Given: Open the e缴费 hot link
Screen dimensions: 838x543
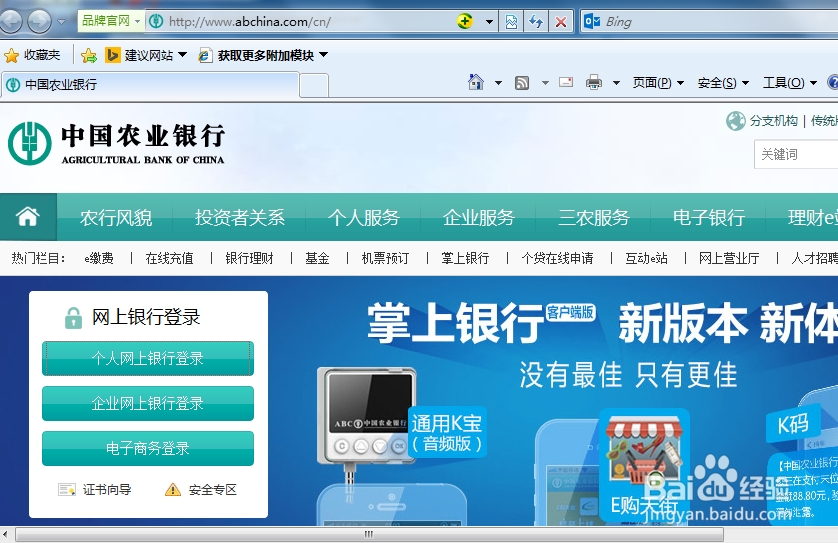Looking at the screenshot, I should pos(99,259).
